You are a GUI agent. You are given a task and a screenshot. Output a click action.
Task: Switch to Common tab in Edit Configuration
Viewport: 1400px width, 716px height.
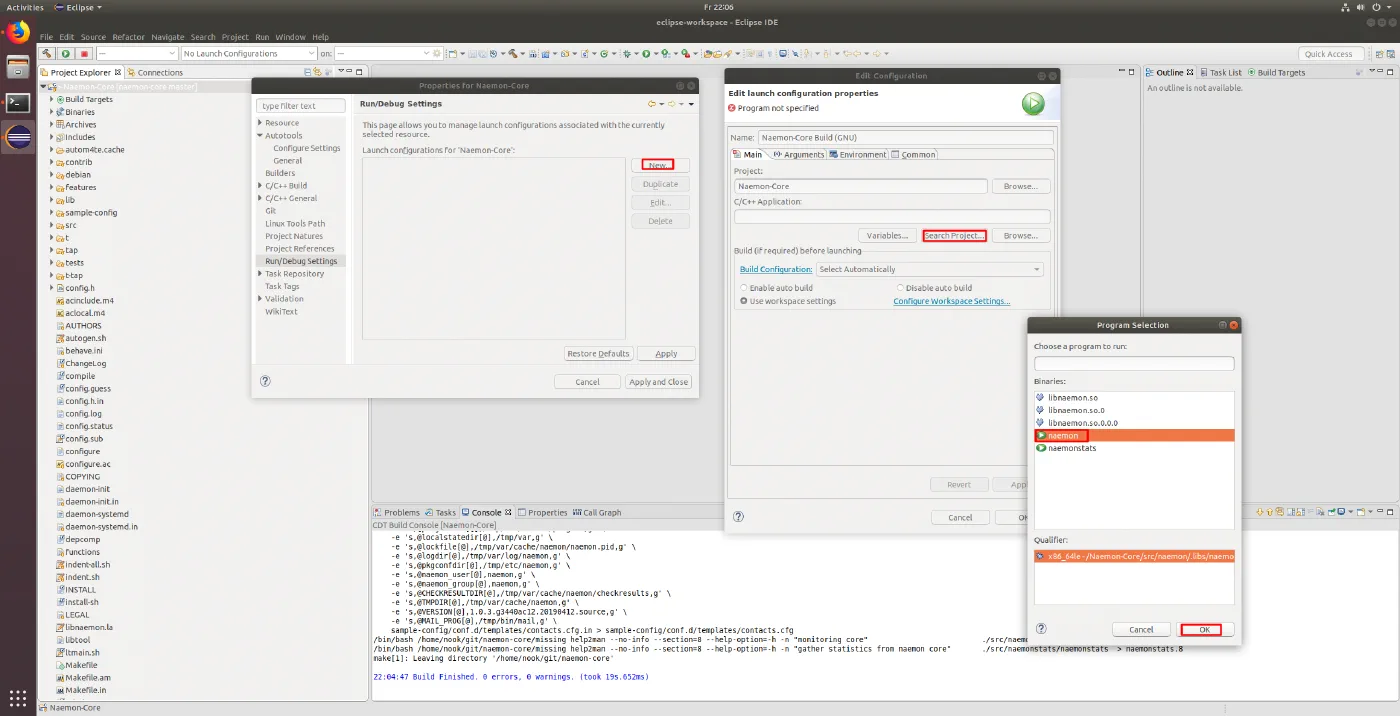pyautogui.click(x=914, y=154)
